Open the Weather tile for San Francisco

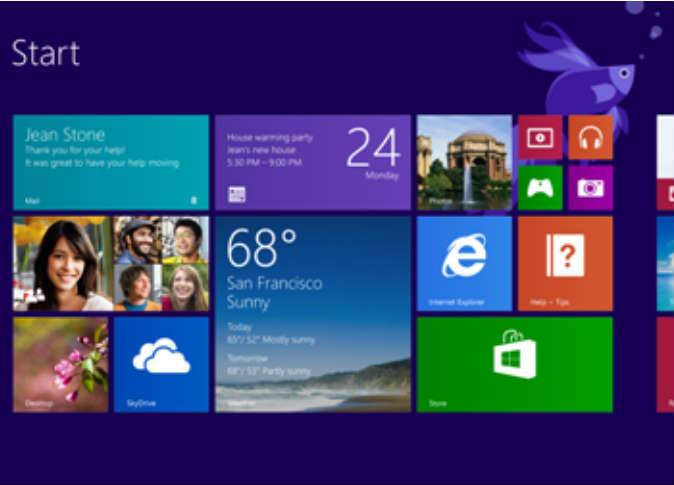pyautogui.click(x=312, y=314)
